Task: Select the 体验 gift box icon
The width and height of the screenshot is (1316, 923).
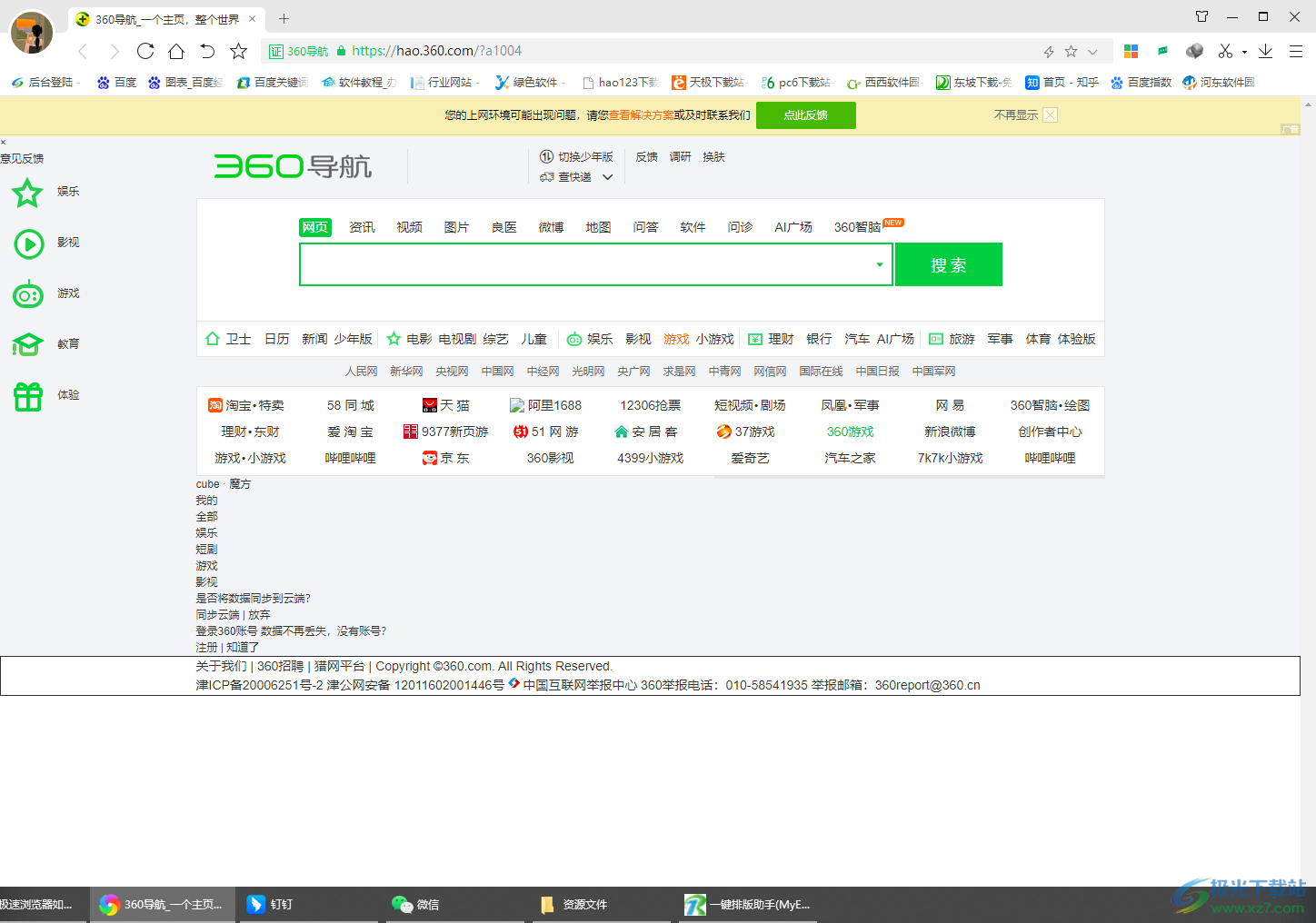Action: pos(28,396)
